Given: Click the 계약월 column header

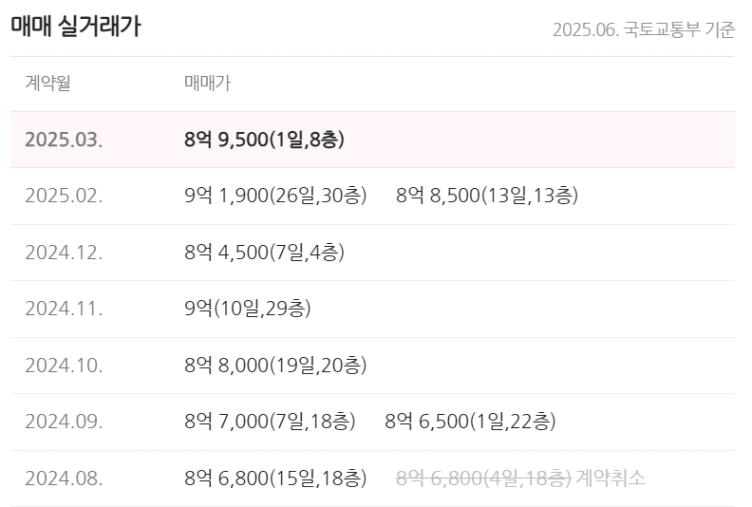Looking at the screenshot, I should pyautogui.click(x=48, y=83).
